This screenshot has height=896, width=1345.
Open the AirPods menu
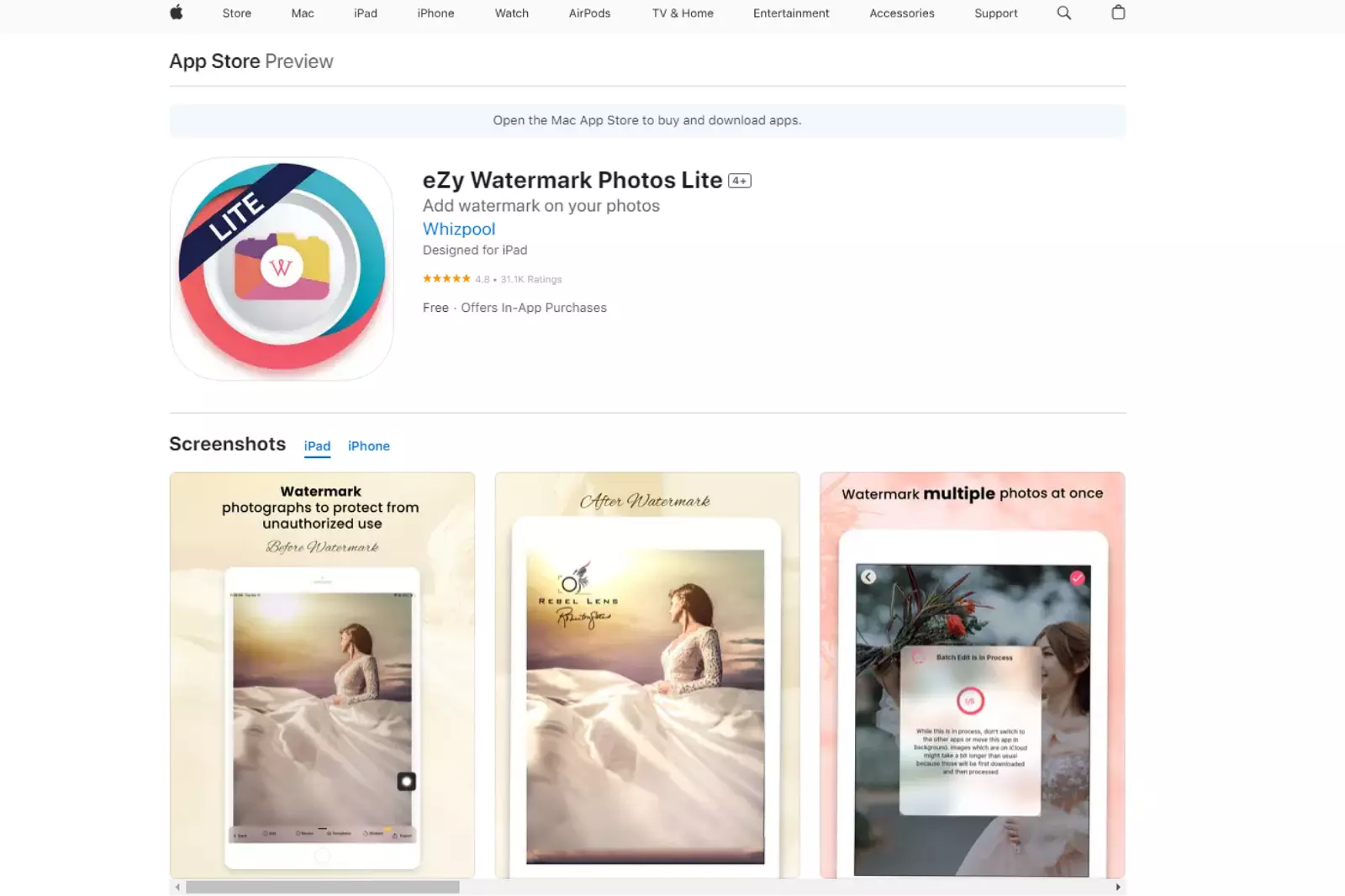tap(590, 13)
